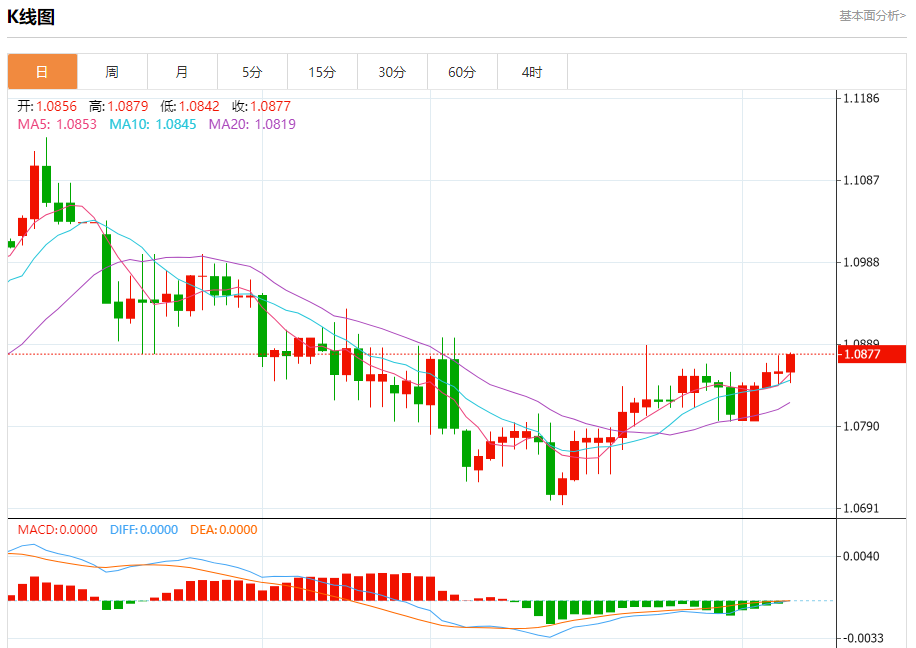Open the 30分 interval tab
916x648 pixels.
coord(393,72)
